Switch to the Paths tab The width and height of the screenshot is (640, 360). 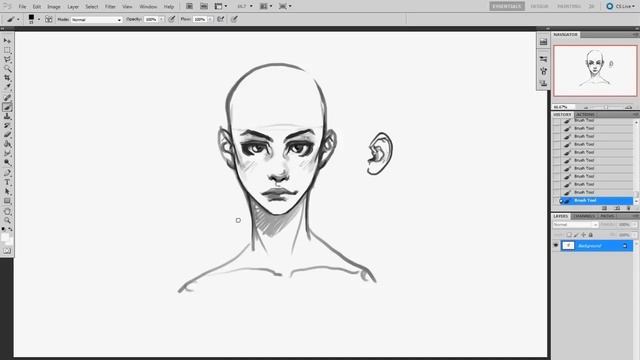coord(607,216)
